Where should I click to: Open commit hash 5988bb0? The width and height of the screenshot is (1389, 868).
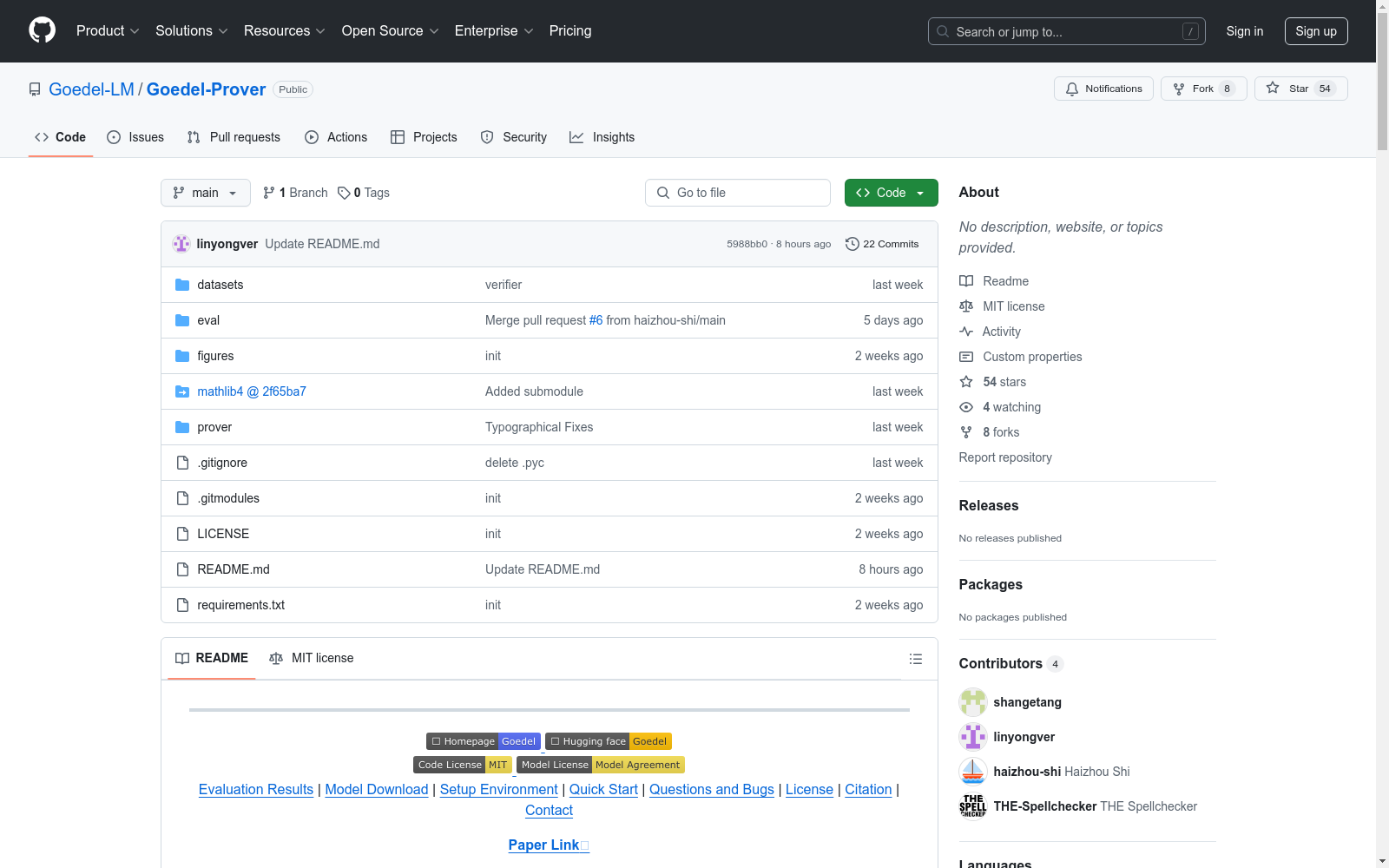pyautogui.click(x=747, y=244)
